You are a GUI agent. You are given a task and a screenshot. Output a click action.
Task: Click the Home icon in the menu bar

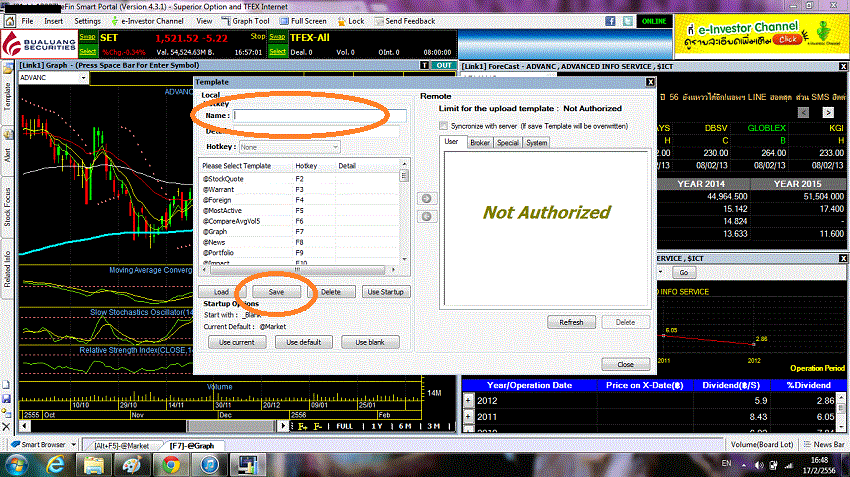(x=10, y=21)
